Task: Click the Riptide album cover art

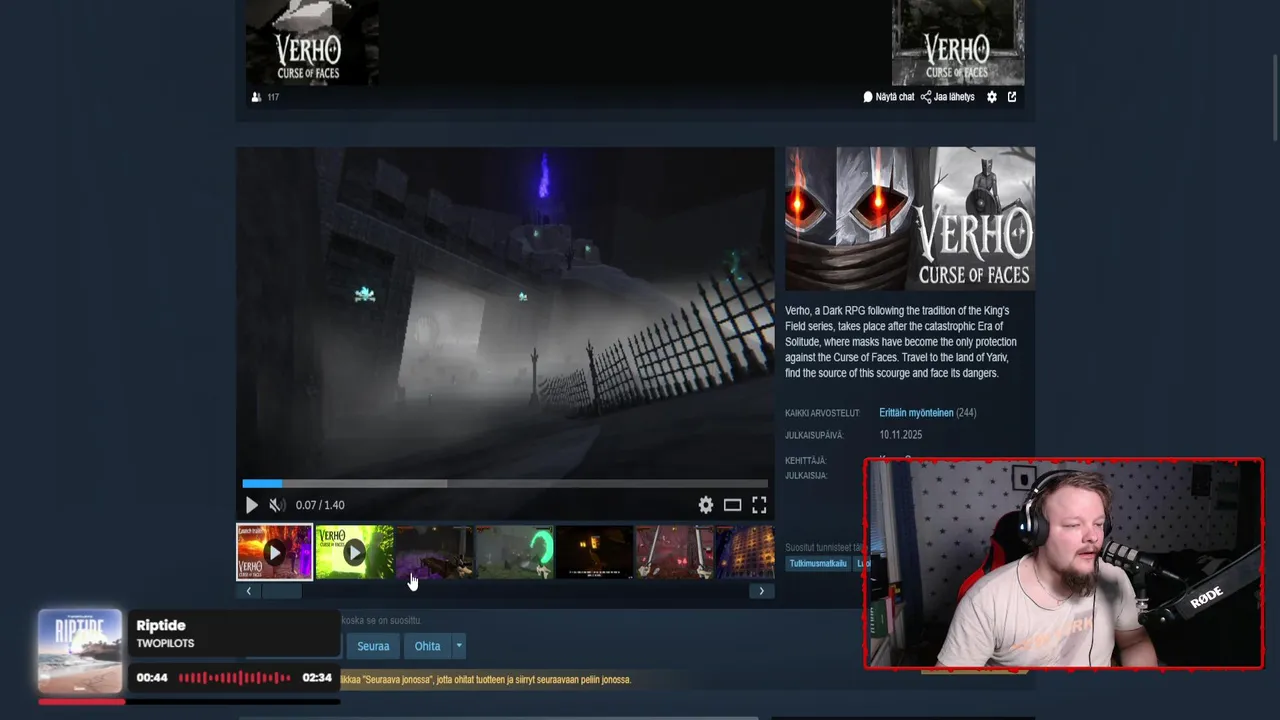Action: [80, 652]
